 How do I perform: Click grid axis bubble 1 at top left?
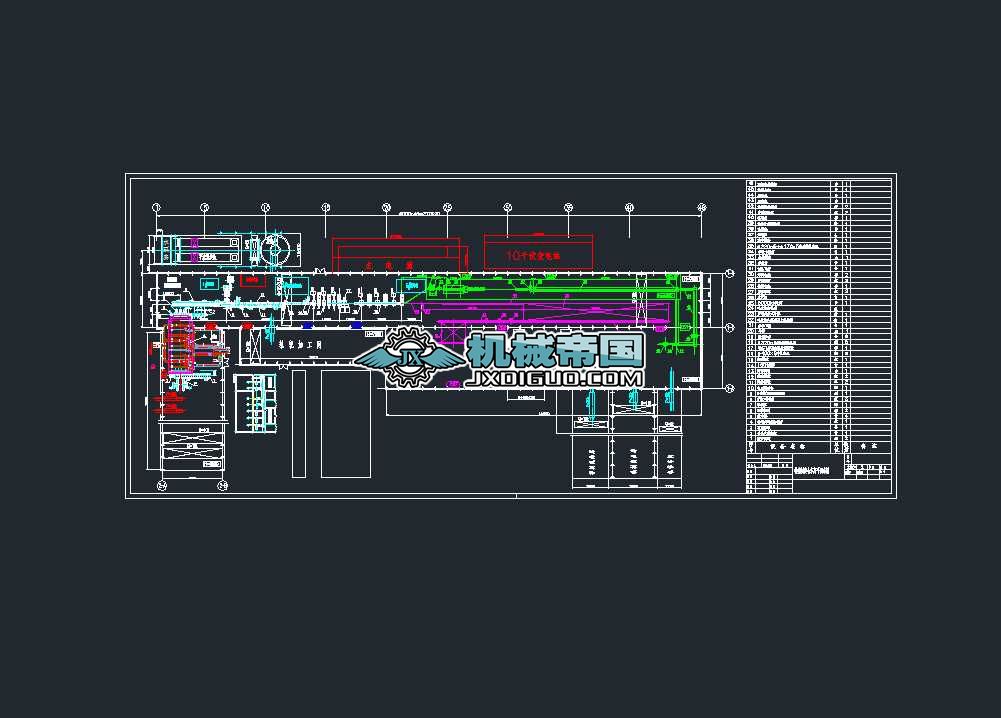(x=156, y=207)
